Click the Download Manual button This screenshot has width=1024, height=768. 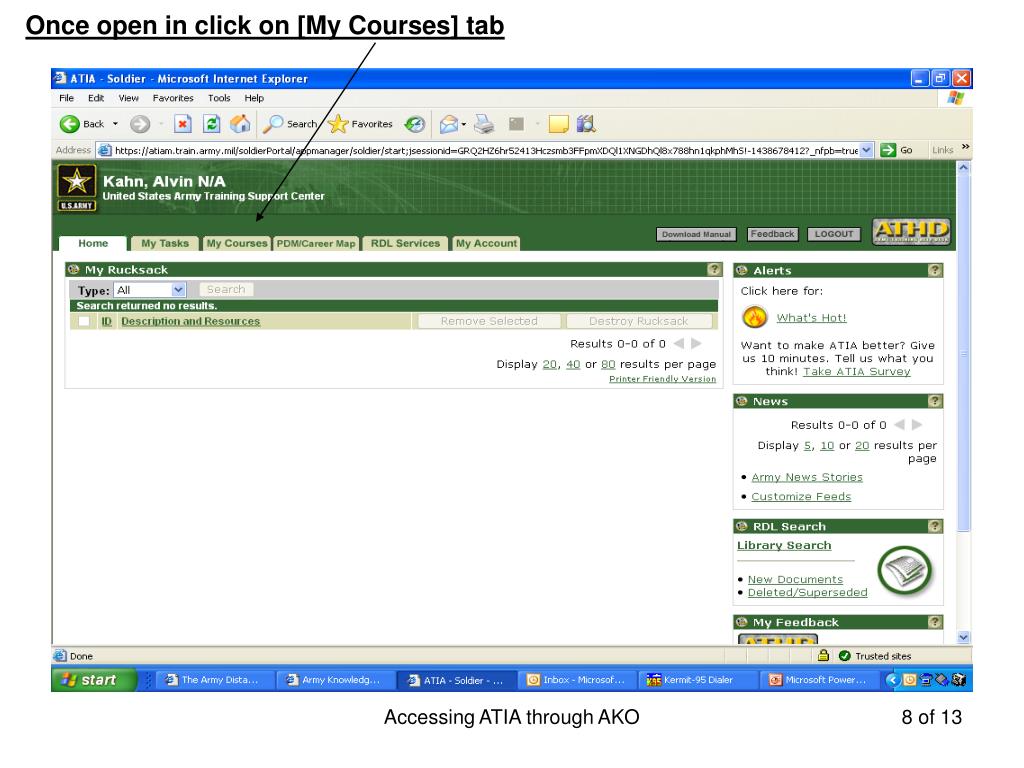(x=696, y=234)
